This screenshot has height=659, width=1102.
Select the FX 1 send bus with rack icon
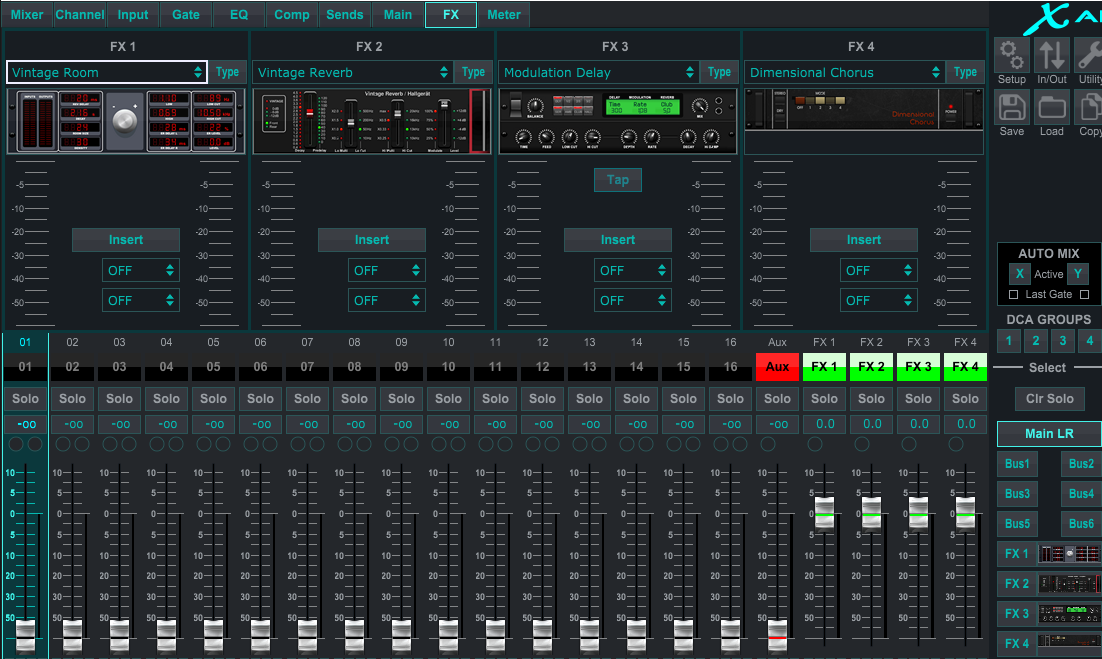1049,554
